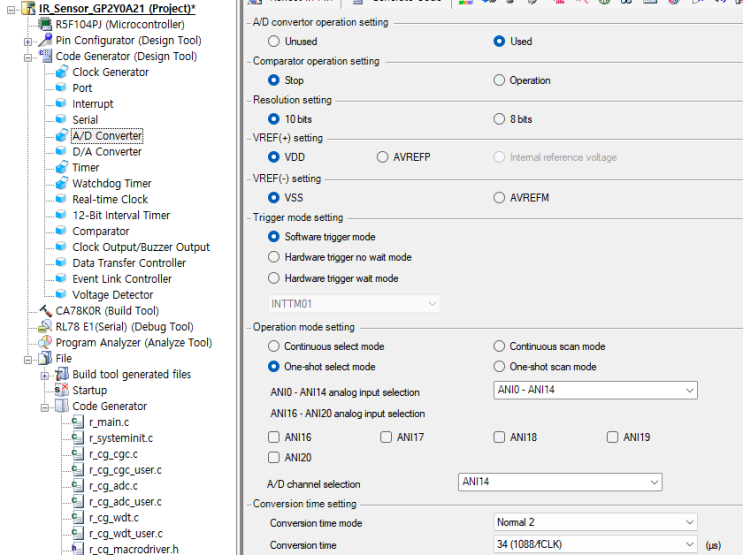Click the Clock Output/Buzzer Output node icon

click(x=61, y=246)
